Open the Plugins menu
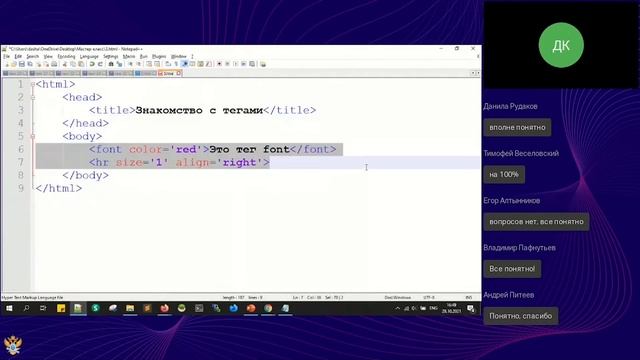 (x=159, y=56)
